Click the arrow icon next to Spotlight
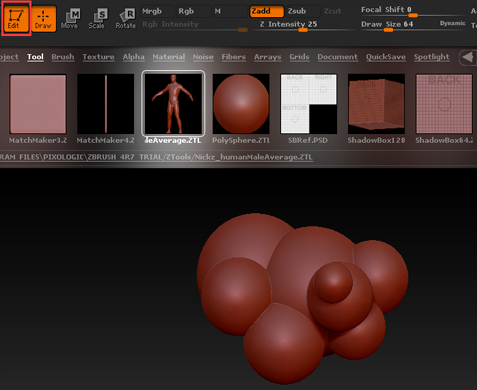This screenshot has width=477, height=390. click(x=468, y=57)
